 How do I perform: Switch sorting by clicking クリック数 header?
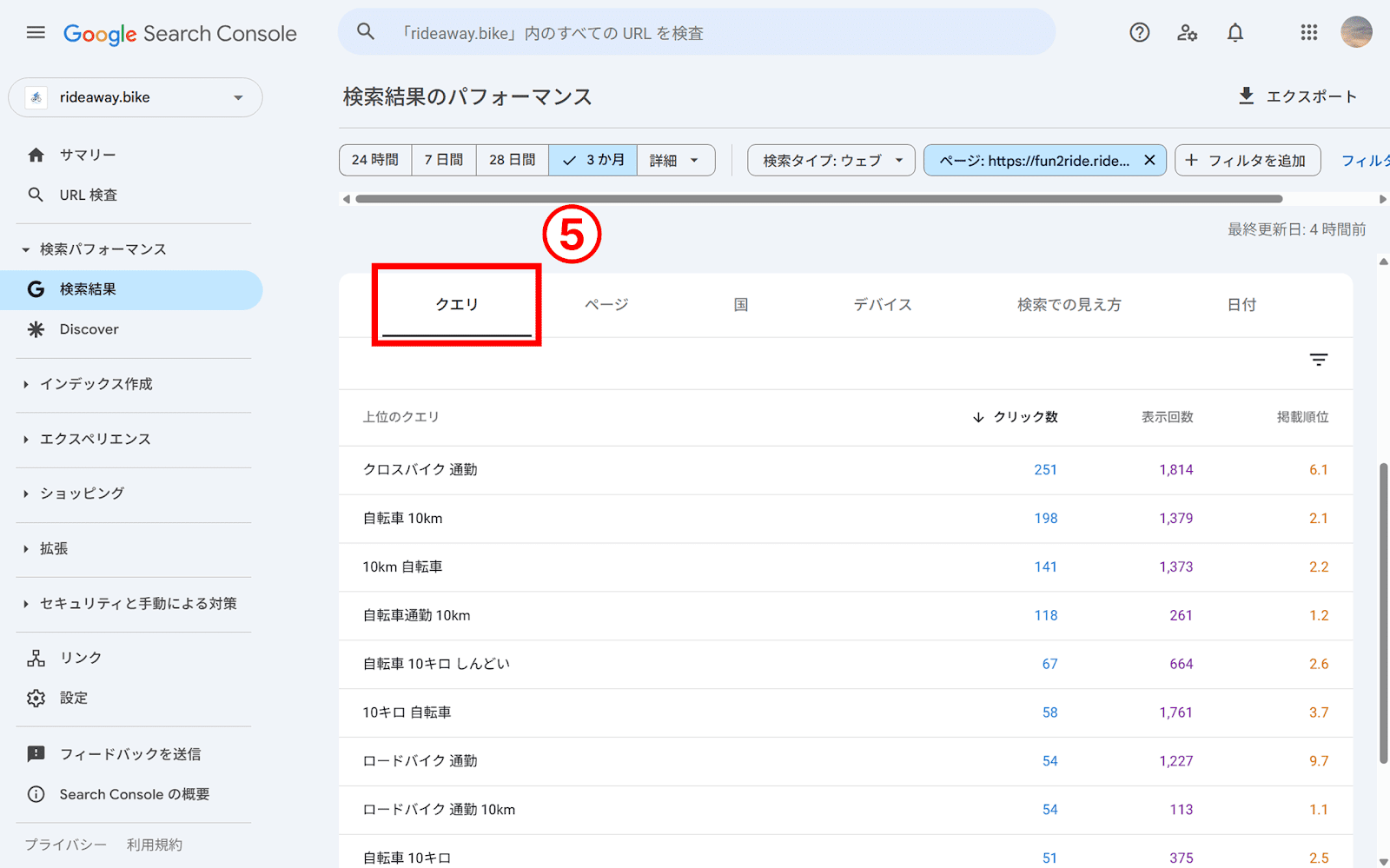[1025, 417]
